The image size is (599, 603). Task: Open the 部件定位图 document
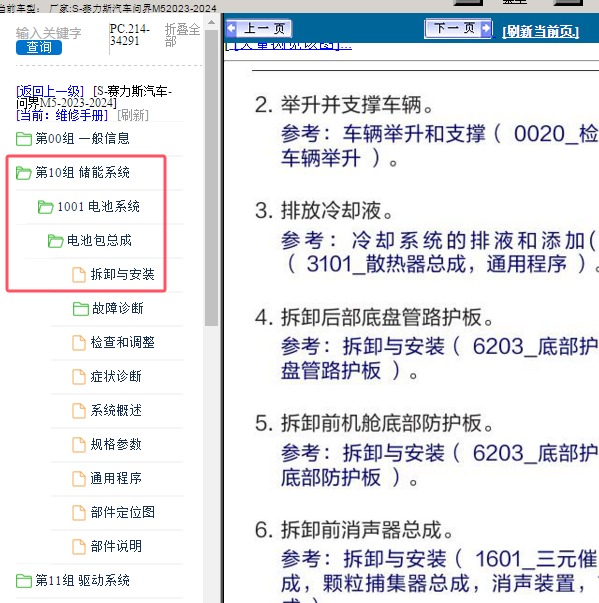coord(122,512)
